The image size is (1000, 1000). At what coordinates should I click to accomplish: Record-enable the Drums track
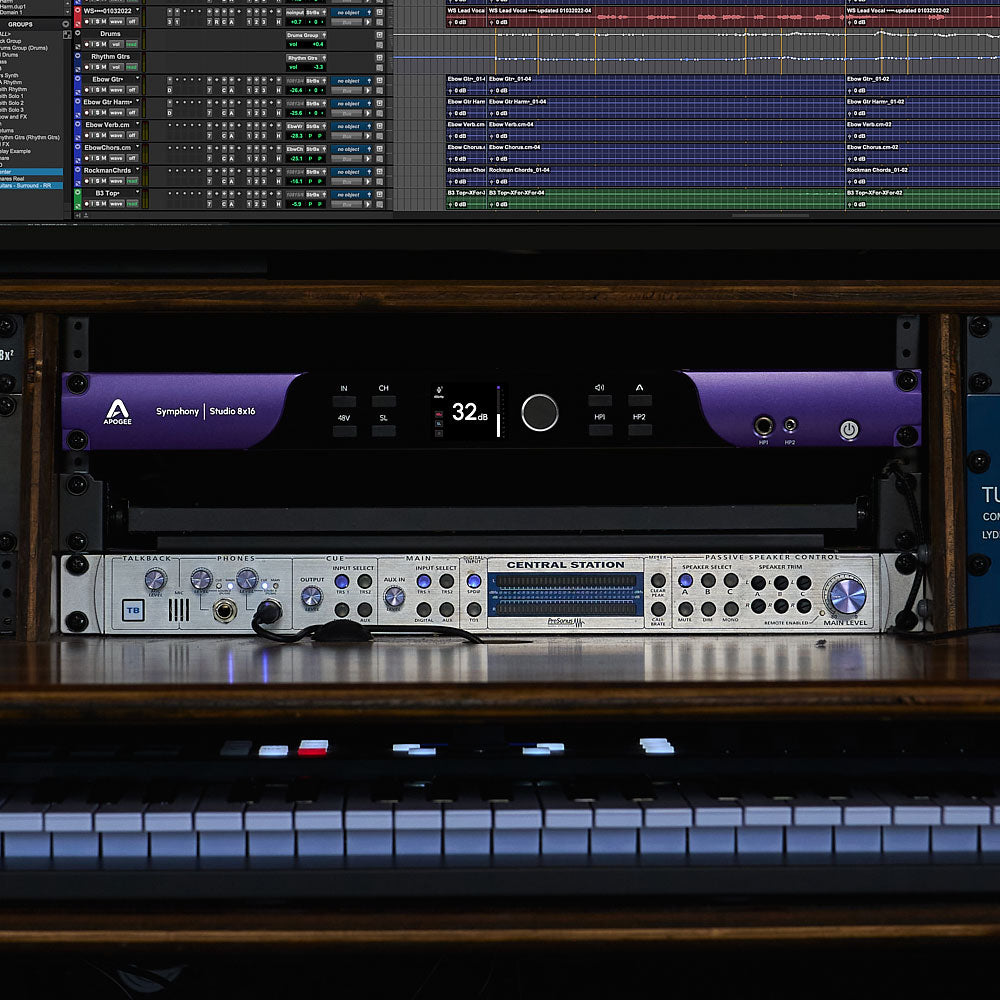point(86,44)
